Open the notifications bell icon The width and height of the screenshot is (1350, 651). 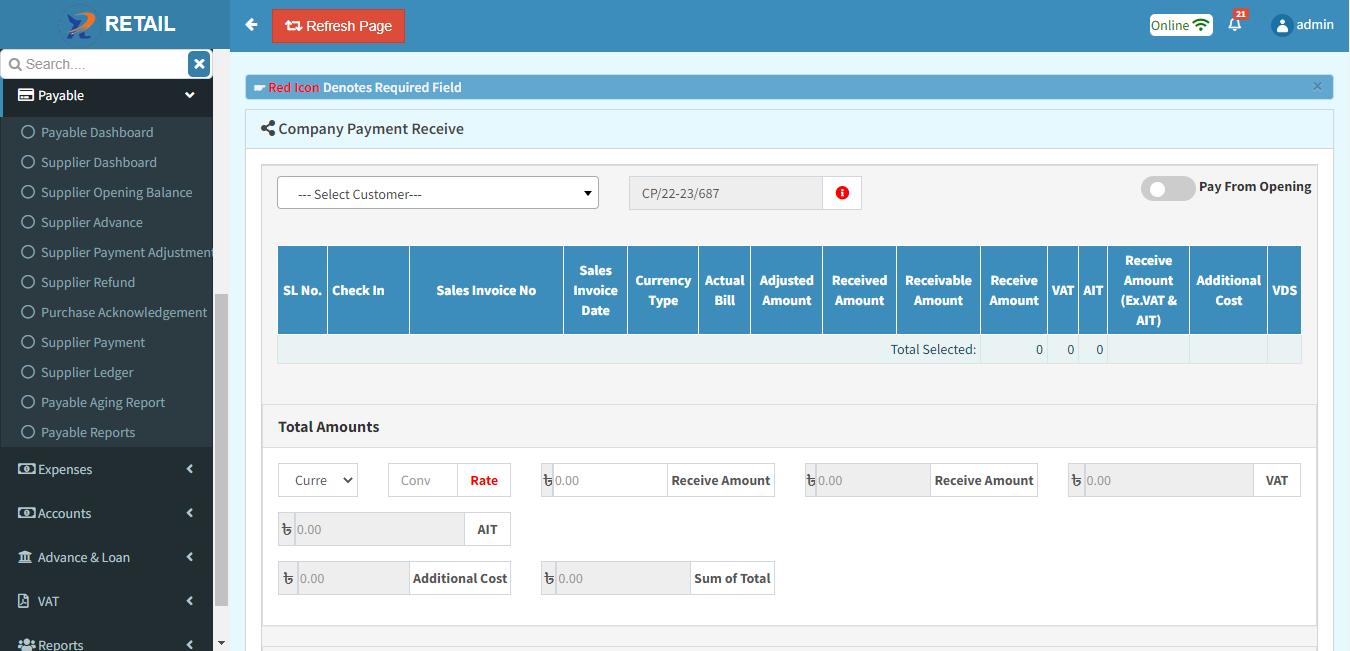(1235, 25)
